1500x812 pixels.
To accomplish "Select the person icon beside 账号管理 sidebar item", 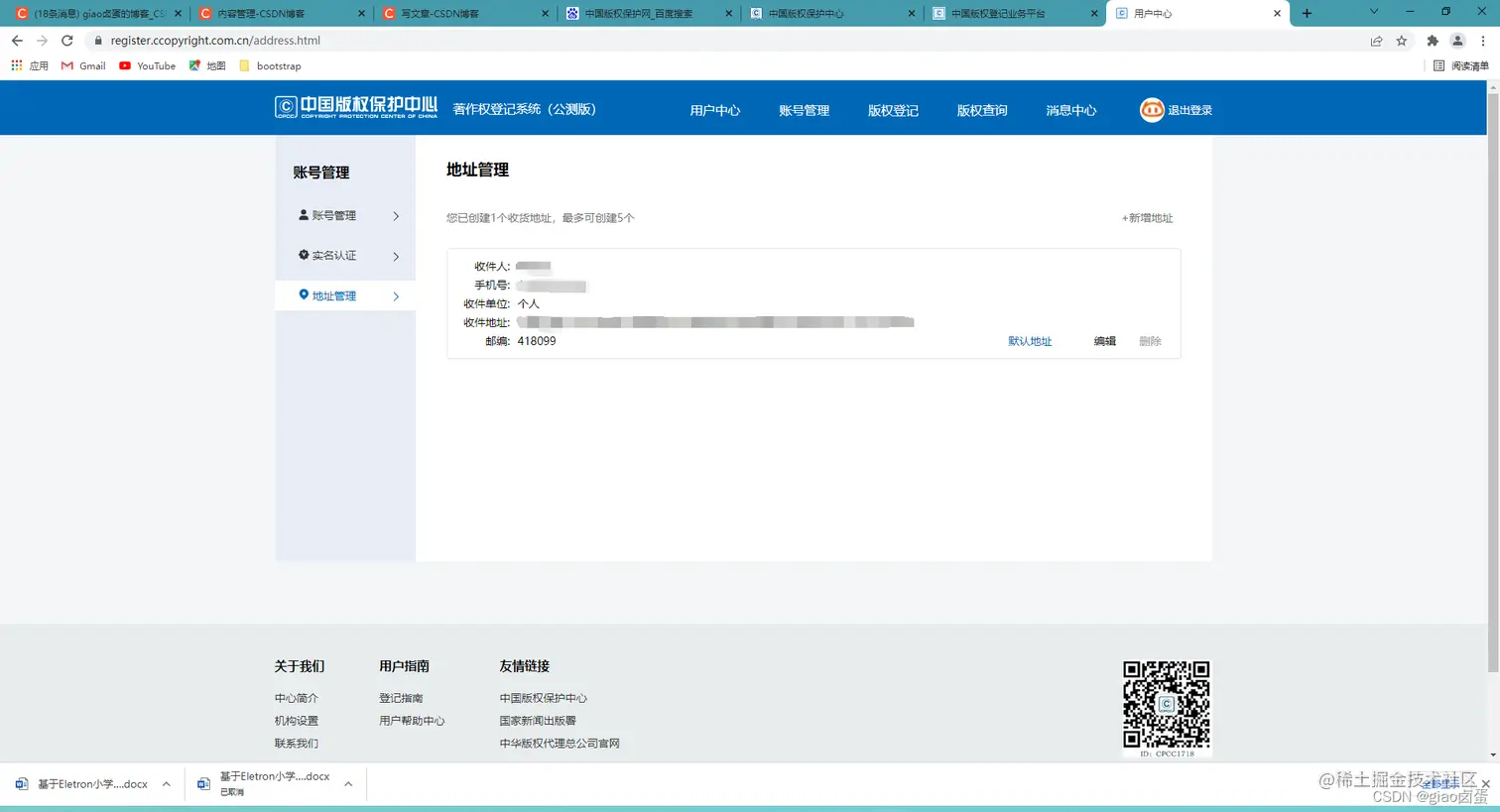I will (x=303, y=214).
